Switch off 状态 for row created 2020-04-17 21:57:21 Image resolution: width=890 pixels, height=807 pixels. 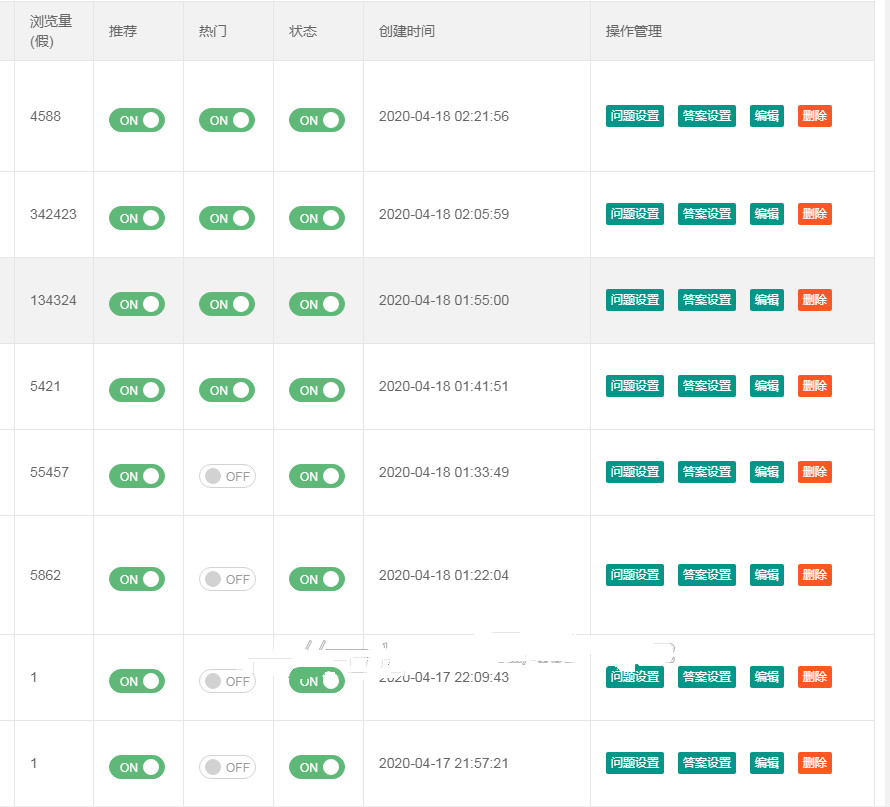tap(316, 767)
